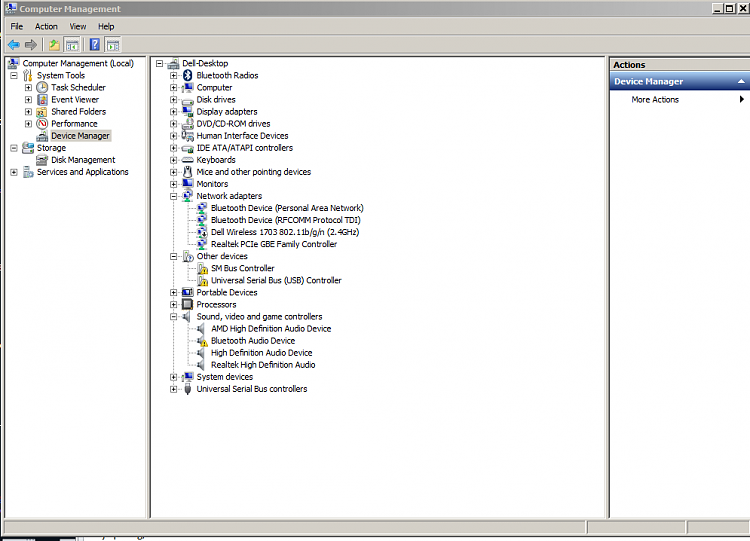Screen dimensions: 750x541
Task: Select IDE ATA/ATAPI controllers category
Action: (x=244, y=148)
